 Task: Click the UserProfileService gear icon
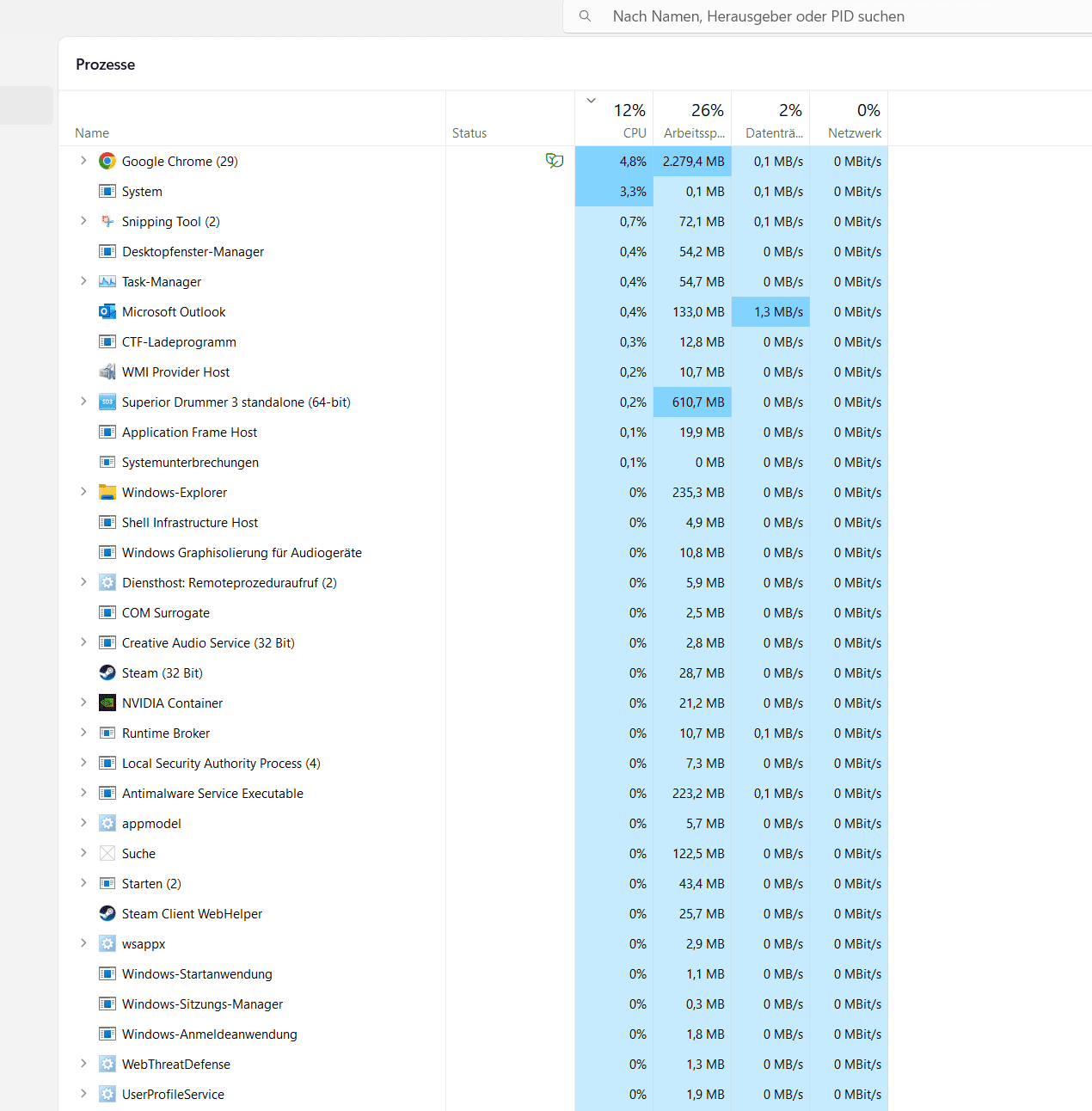point(107,1094)
